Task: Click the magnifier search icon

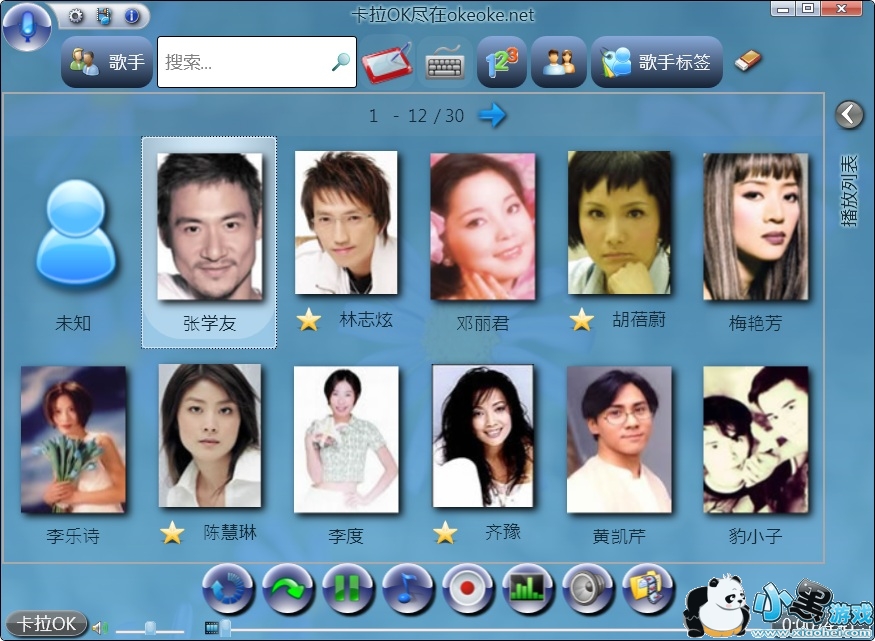Action: (x=340, y=62)
